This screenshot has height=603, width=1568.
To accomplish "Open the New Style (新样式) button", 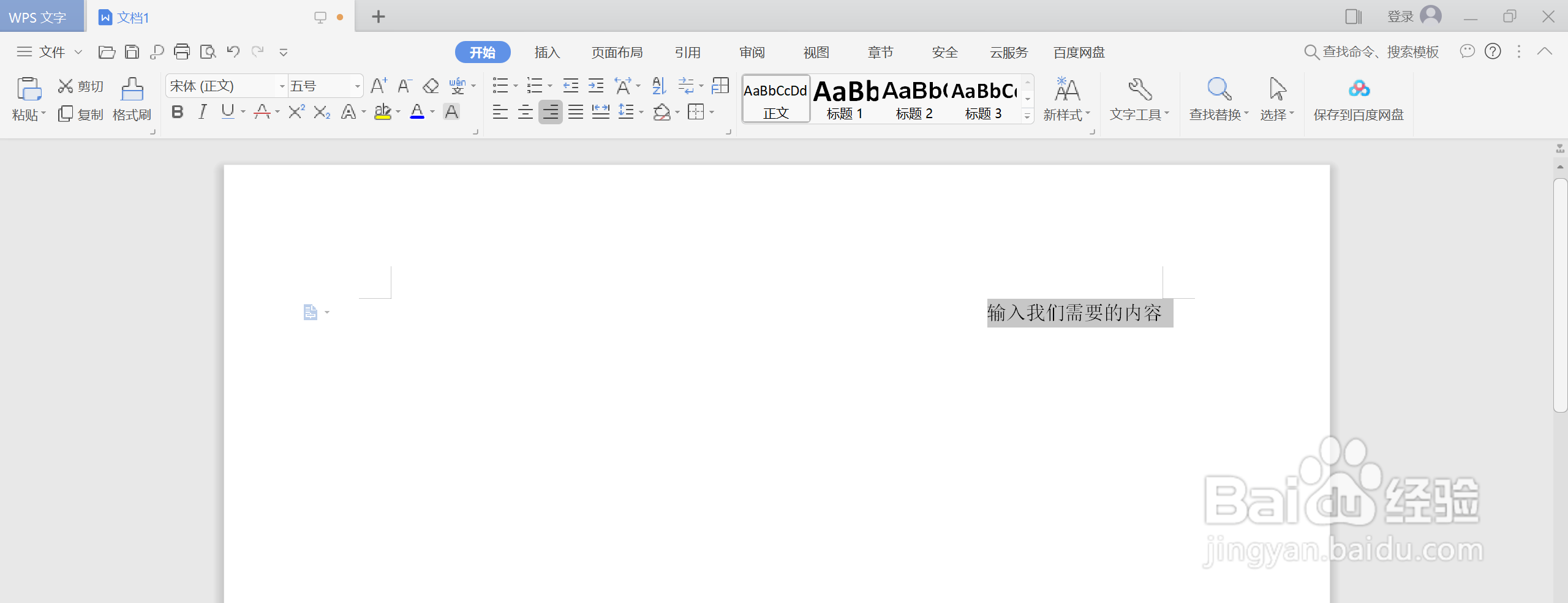I will pyautogui.click(x=1066, y=99).
